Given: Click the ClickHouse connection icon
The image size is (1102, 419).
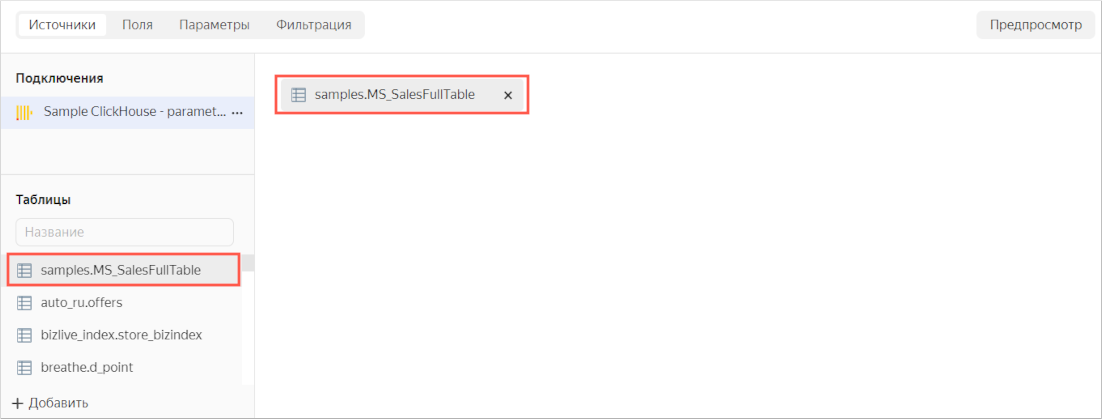Looking at the screenshot, I should (x=24, y=113).
